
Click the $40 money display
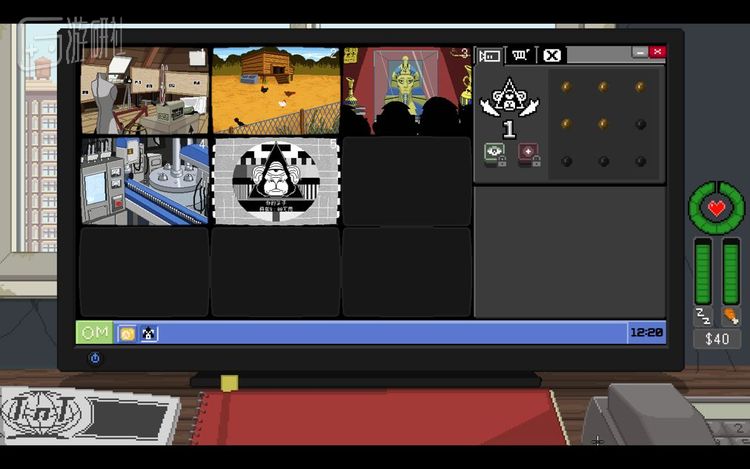[x=717, y=339]
